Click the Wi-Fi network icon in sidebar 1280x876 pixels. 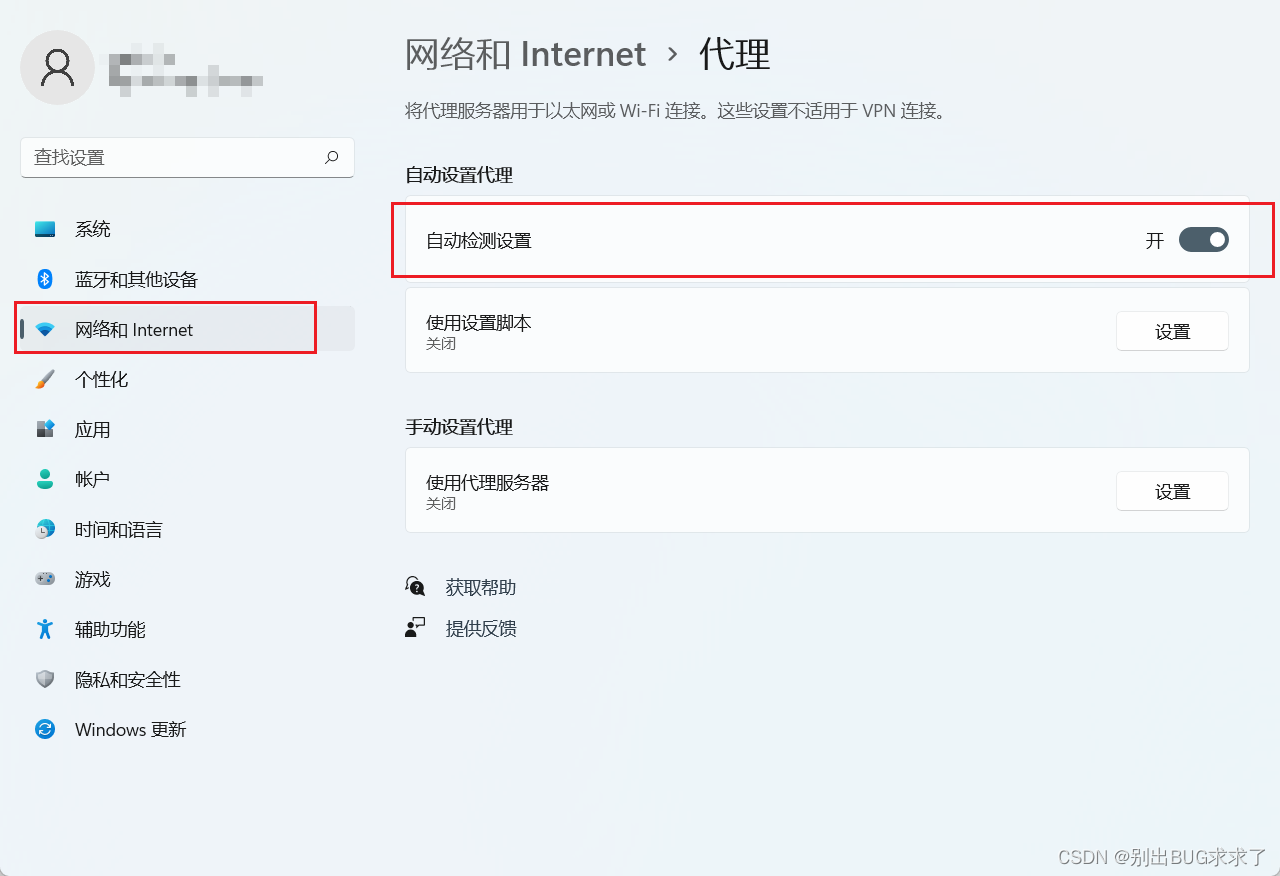pyautogui.click(x=45, y=329)
